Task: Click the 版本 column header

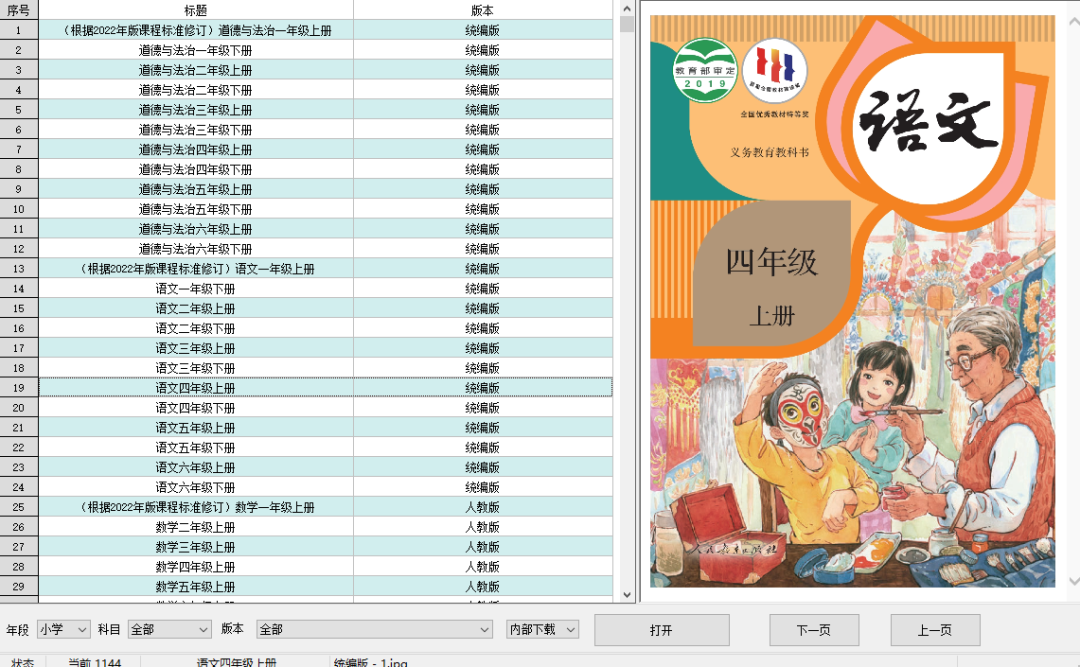Action: (x=482, y=10)
